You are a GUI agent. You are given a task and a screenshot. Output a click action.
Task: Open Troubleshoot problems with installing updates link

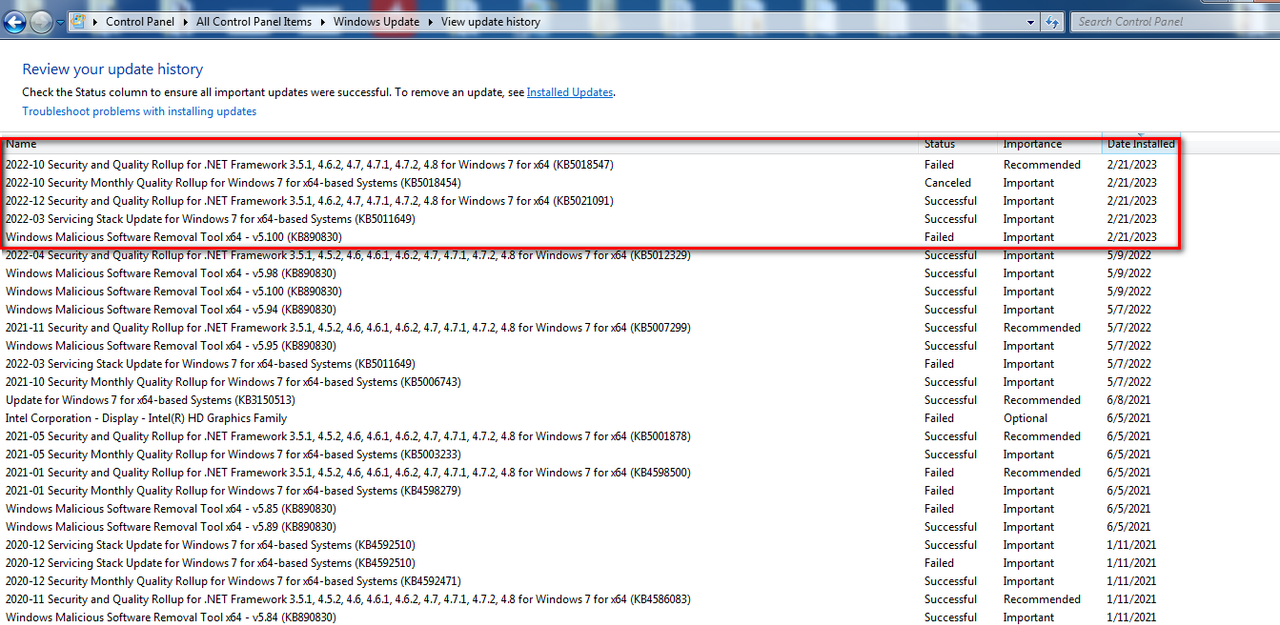(x=139, y=111)
